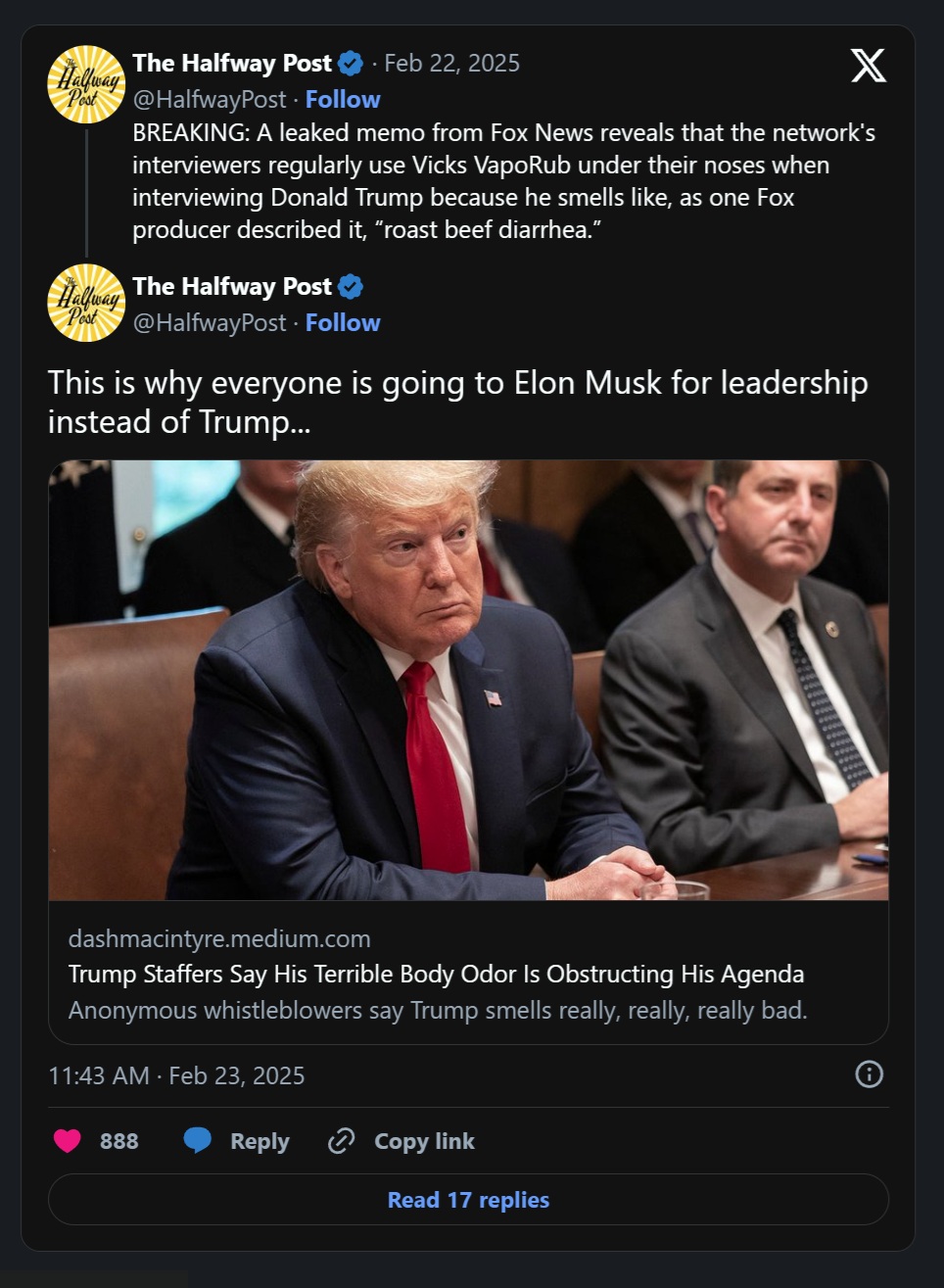The width and height of the screenshot is (944, 1288).
Task: Click the chain-link Copy link icon
Action: 341,1141
